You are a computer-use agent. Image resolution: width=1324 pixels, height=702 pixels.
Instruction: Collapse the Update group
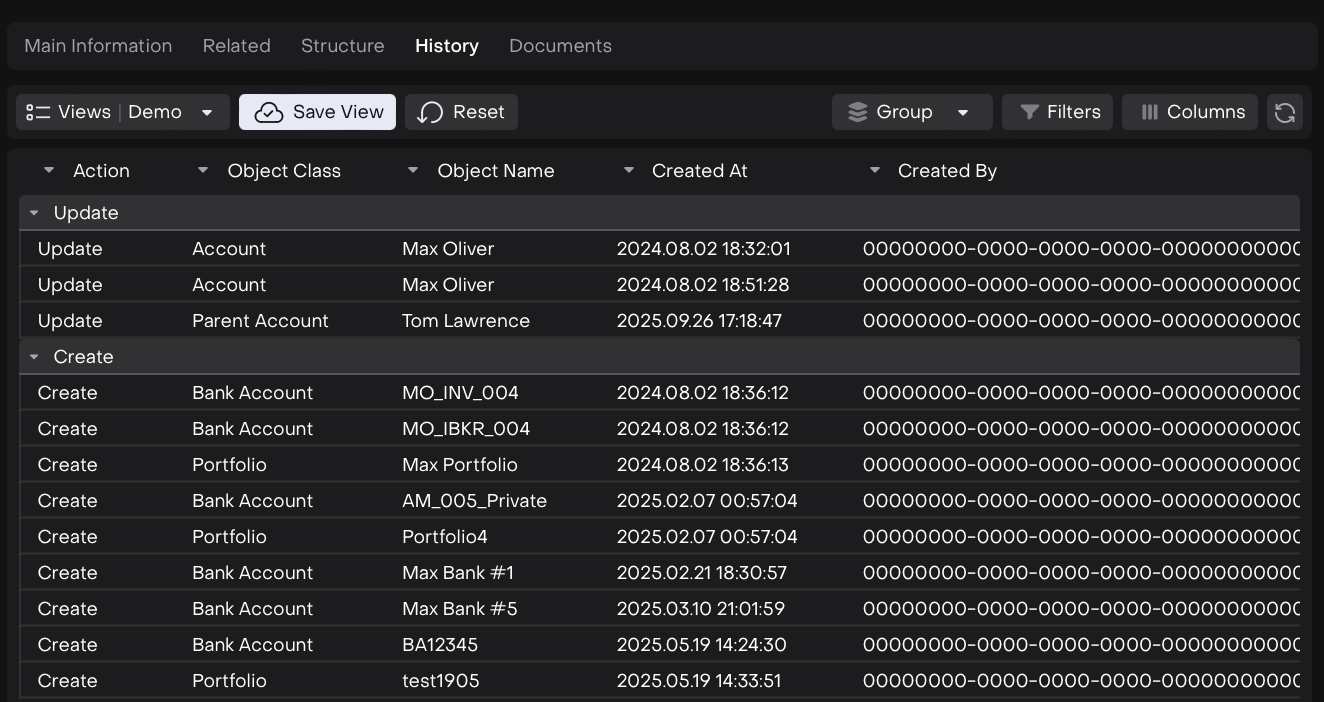tap(35, 213)
